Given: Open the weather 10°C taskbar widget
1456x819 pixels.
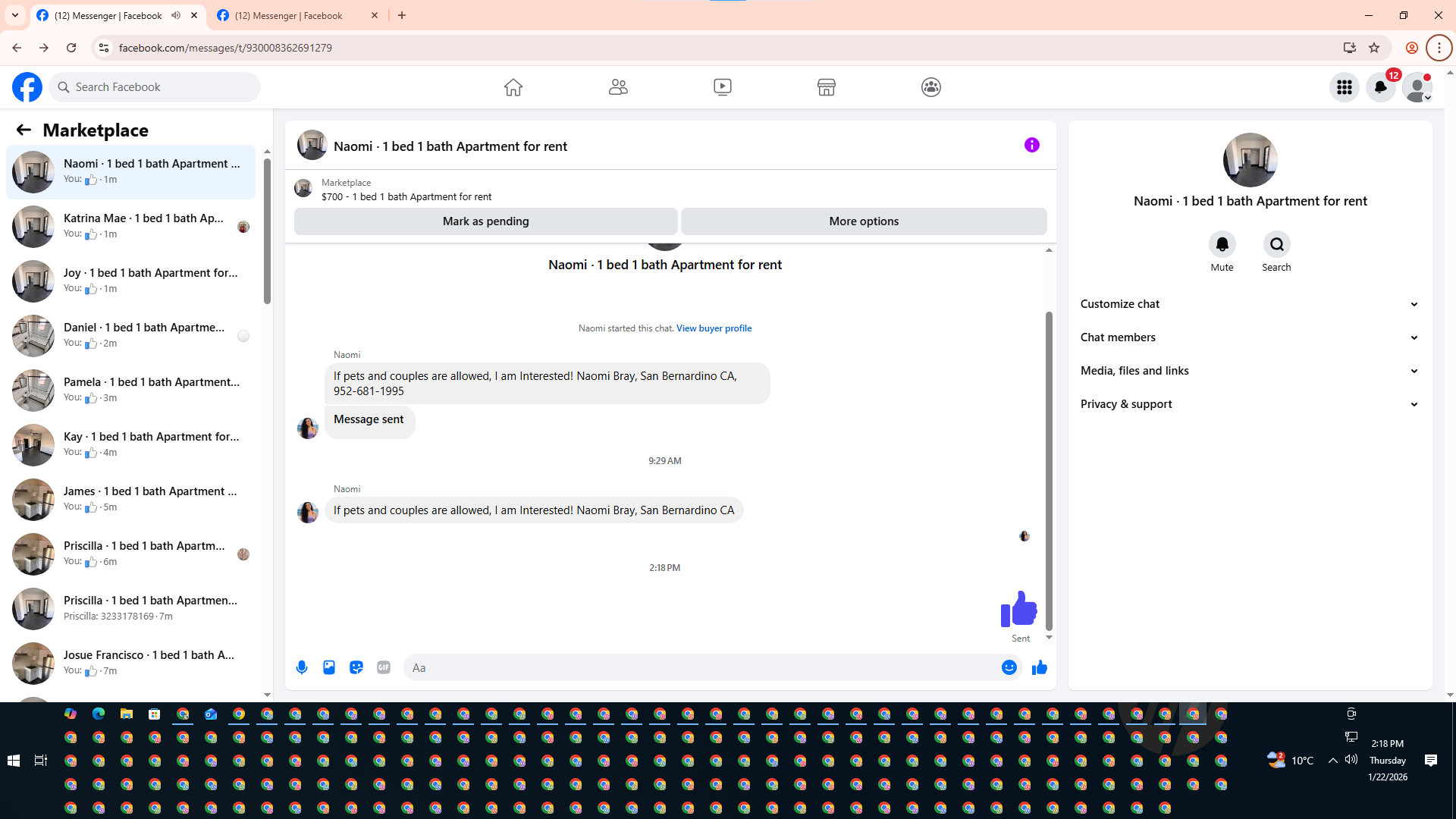Looking at the screenshot, I should [x=1290, y=760].
